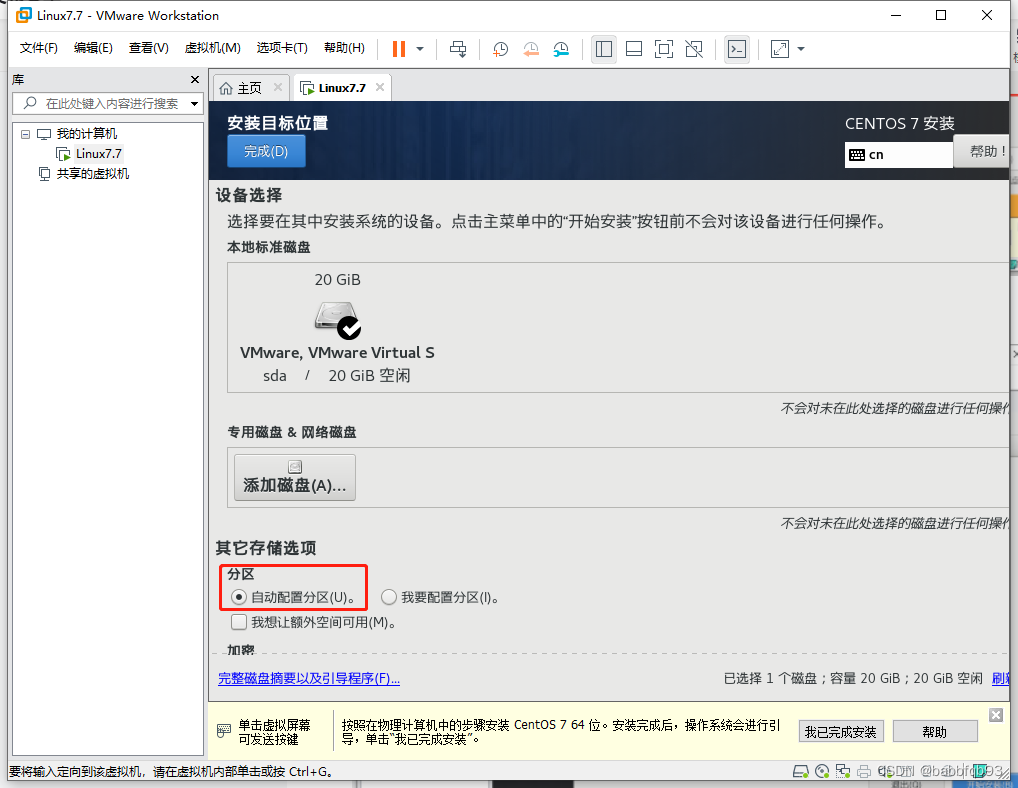Open the 编辑(E) menu

coord(93,48)
